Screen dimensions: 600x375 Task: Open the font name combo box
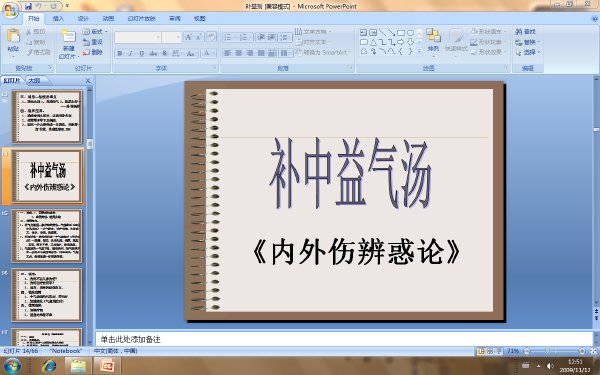point(138,37)
